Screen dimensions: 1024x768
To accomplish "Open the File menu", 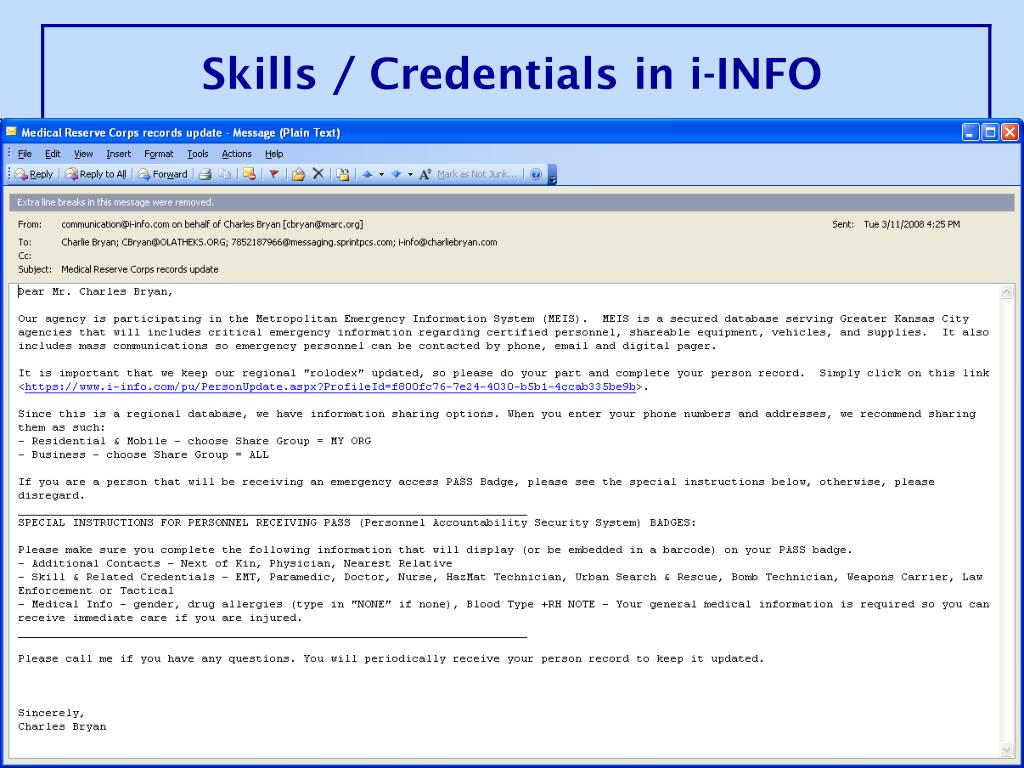I will point(25,154).
